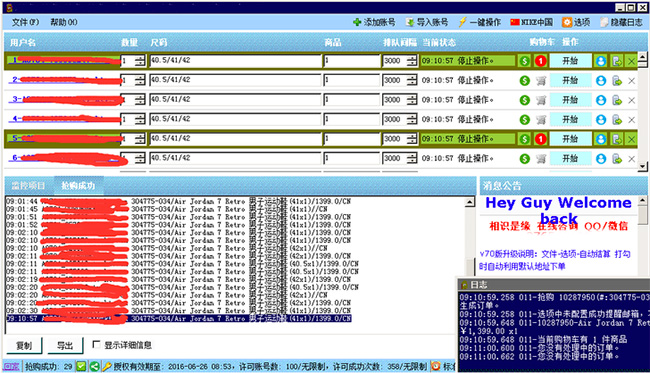
Task: Select the highlighted 09:10:57 success record
Action: point(179,318)
